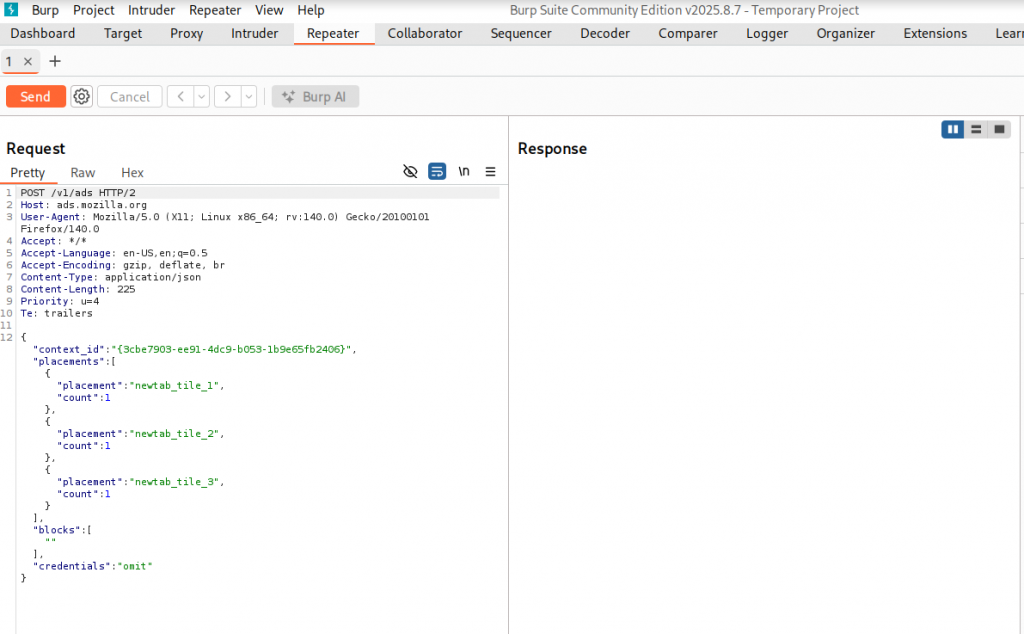Click newtab_tile_3 placement value
The image size is (1024, 634).
pyautogui.click(x=174, y=482)
